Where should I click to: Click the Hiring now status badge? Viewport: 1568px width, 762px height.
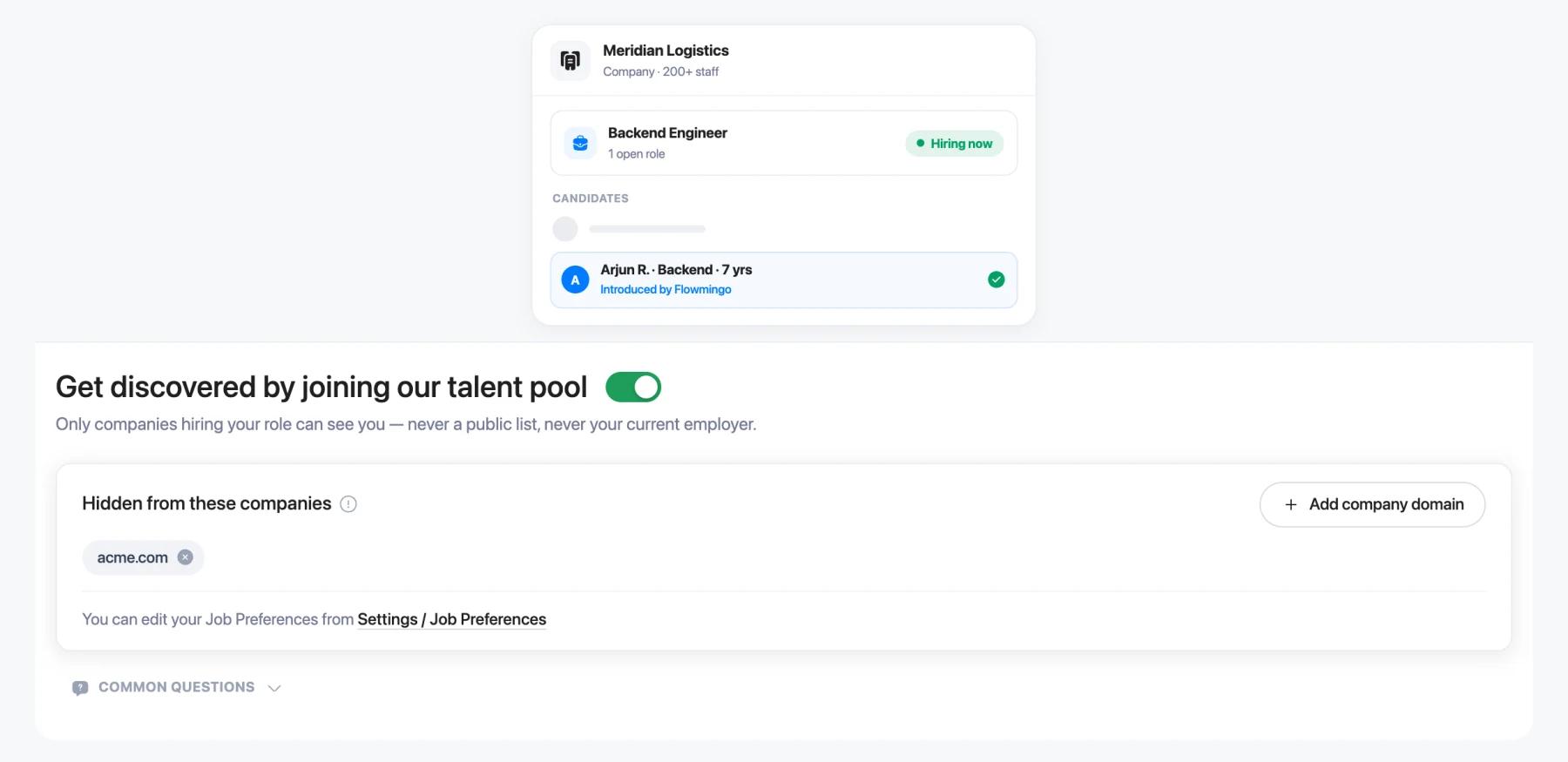coord(955,143)
